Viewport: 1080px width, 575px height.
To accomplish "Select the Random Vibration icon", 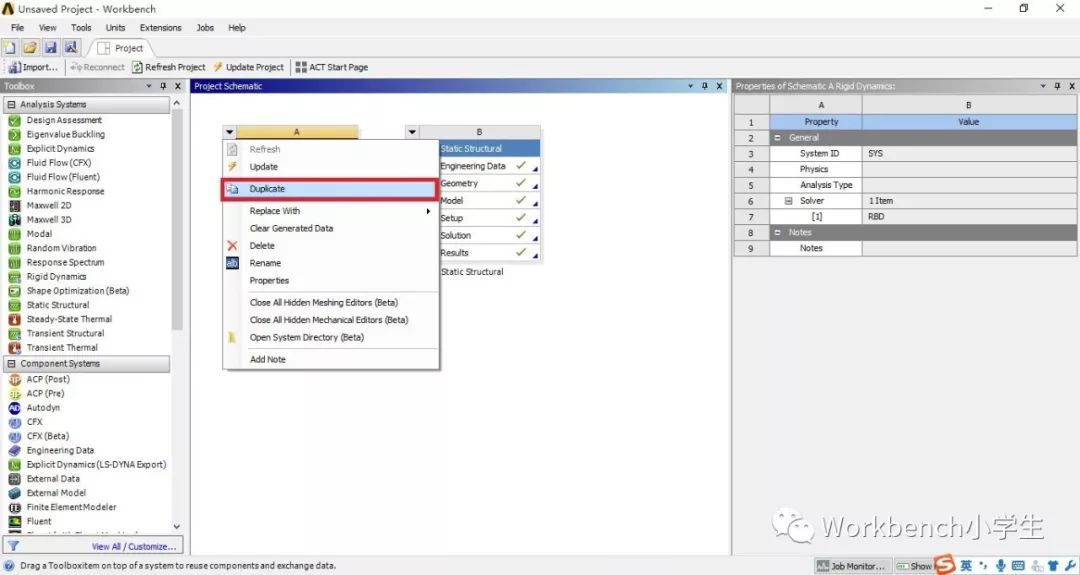I will tap(14, 248).
